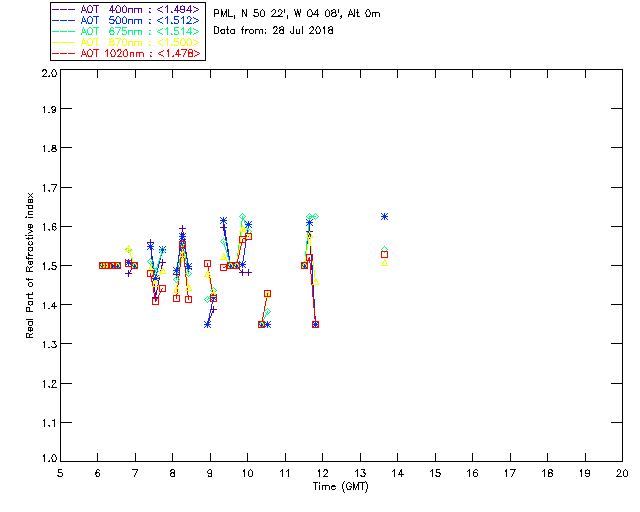The width and height of the screenshot is (640, 512).
Task: Click the 12 tick label on time axis
Action: pos(322,473)
